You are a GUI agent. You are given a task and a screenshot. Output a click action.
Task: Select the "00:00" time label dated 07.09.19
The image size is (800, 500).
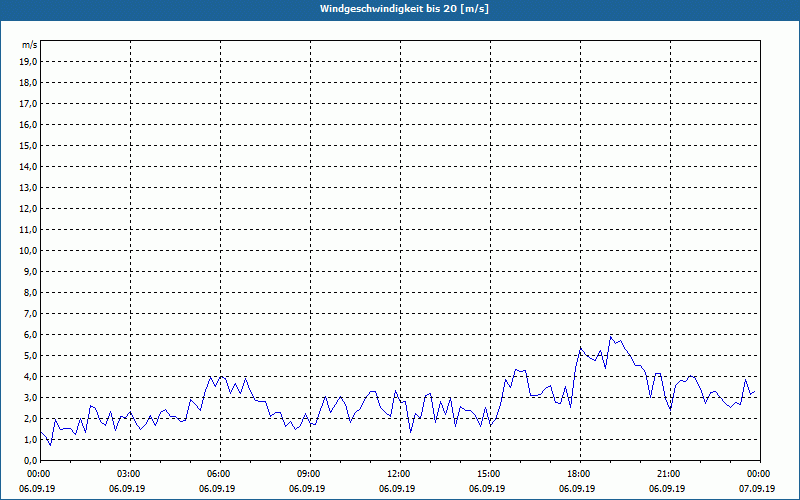pos(759,474)
